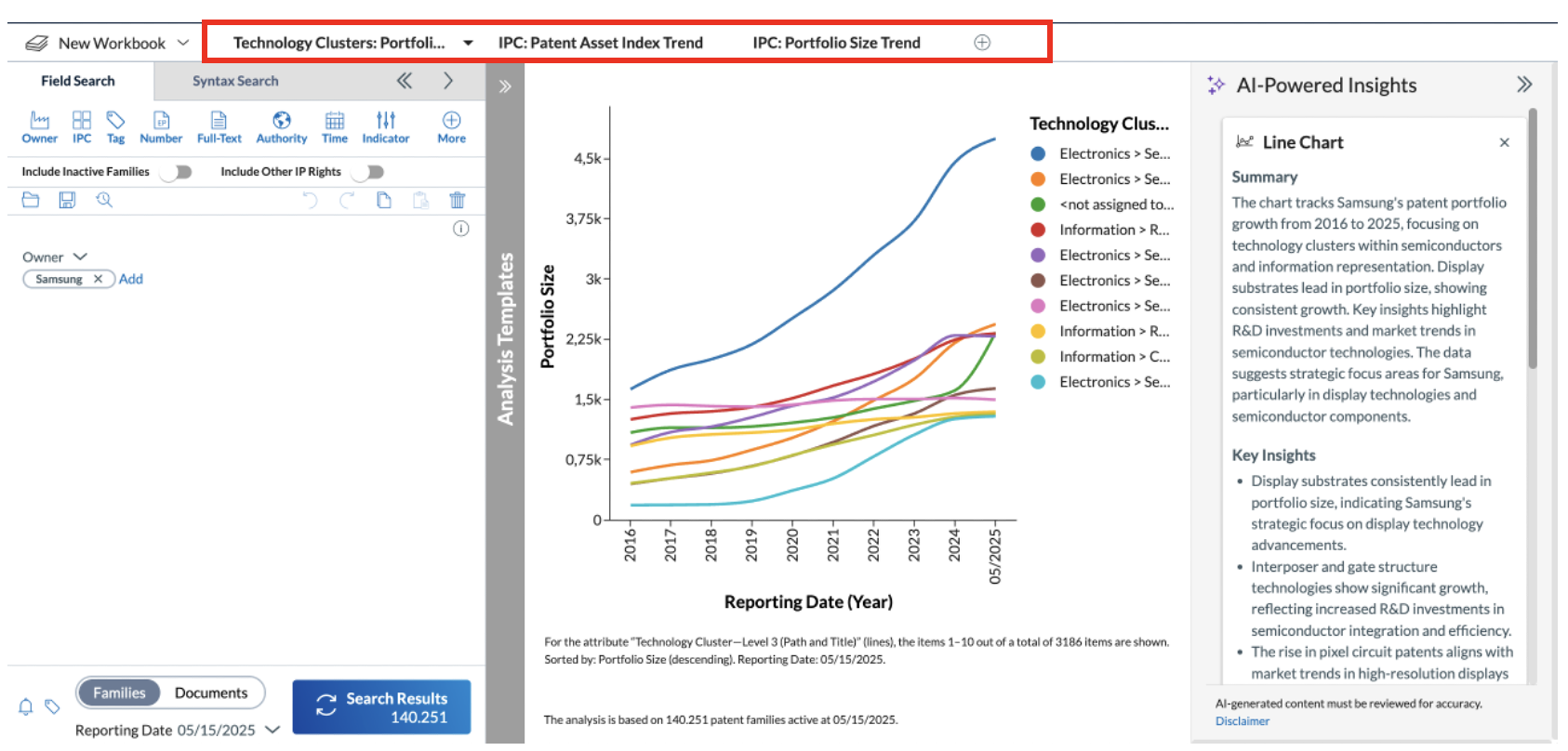Click the magnifier search-history icon

point(104,200)
